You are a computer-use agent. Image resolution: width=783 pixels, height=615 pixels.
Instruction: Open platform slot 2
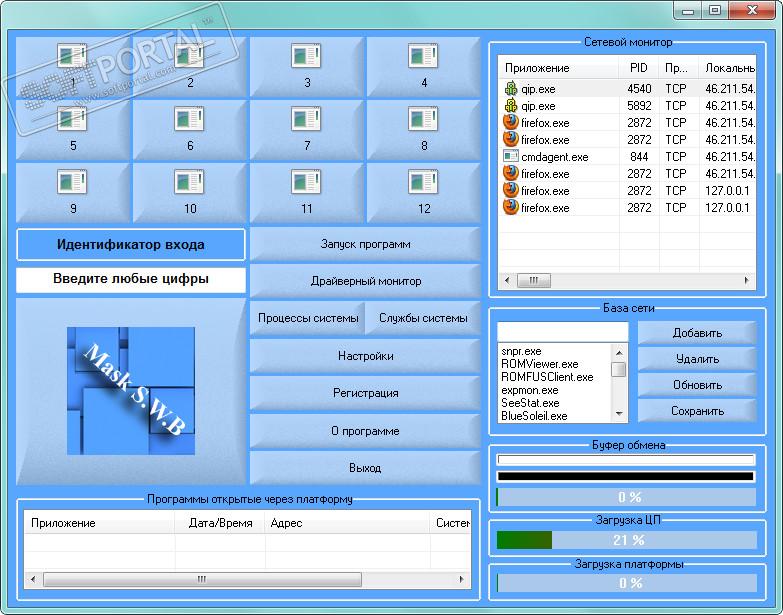click(x=190, y=67)
